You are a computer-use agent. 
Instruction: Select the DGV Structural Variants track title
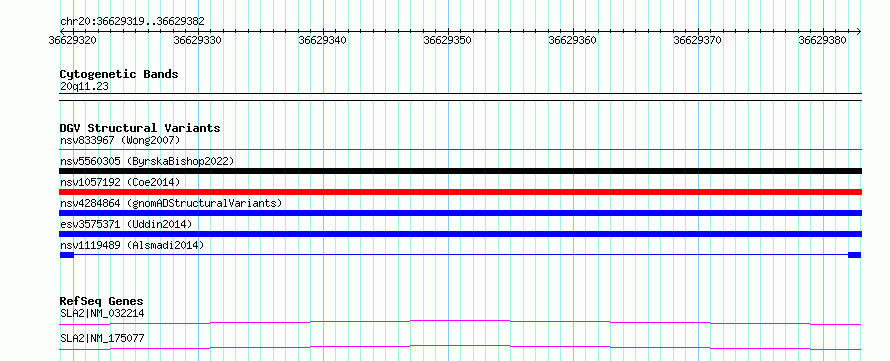(140, 128)
